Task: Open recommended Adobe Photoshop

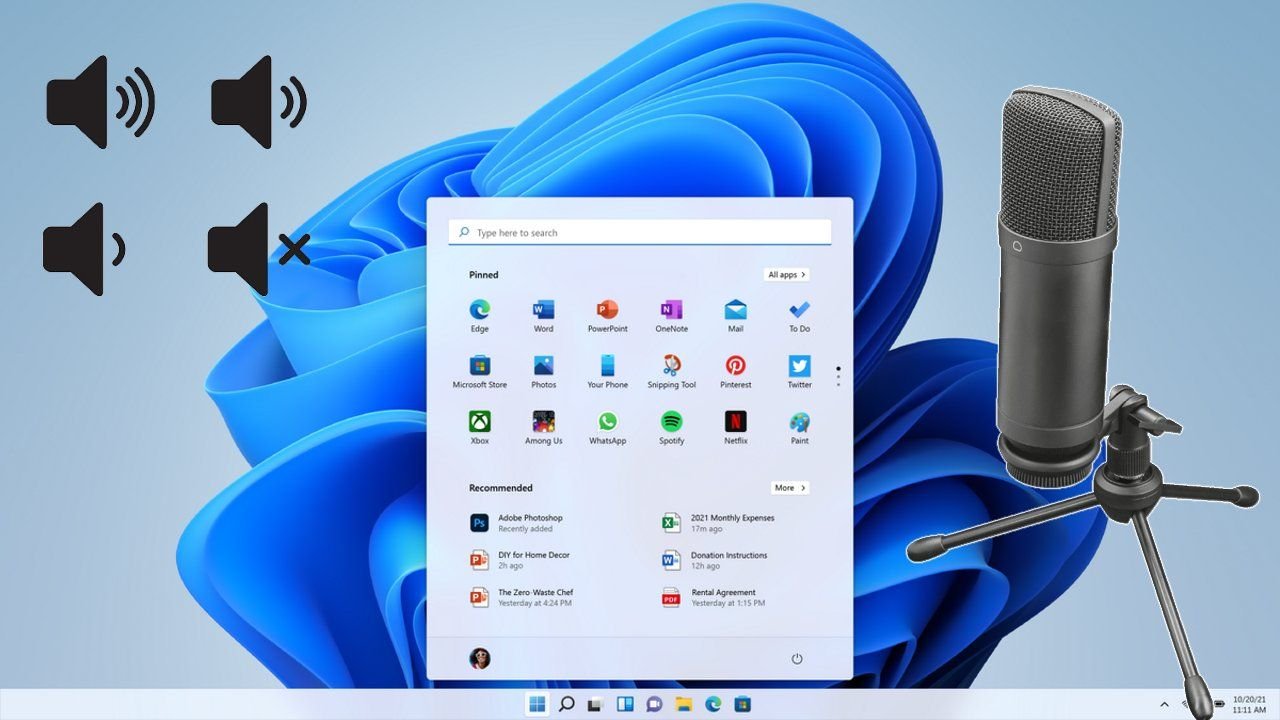Action: click(517, 522)
